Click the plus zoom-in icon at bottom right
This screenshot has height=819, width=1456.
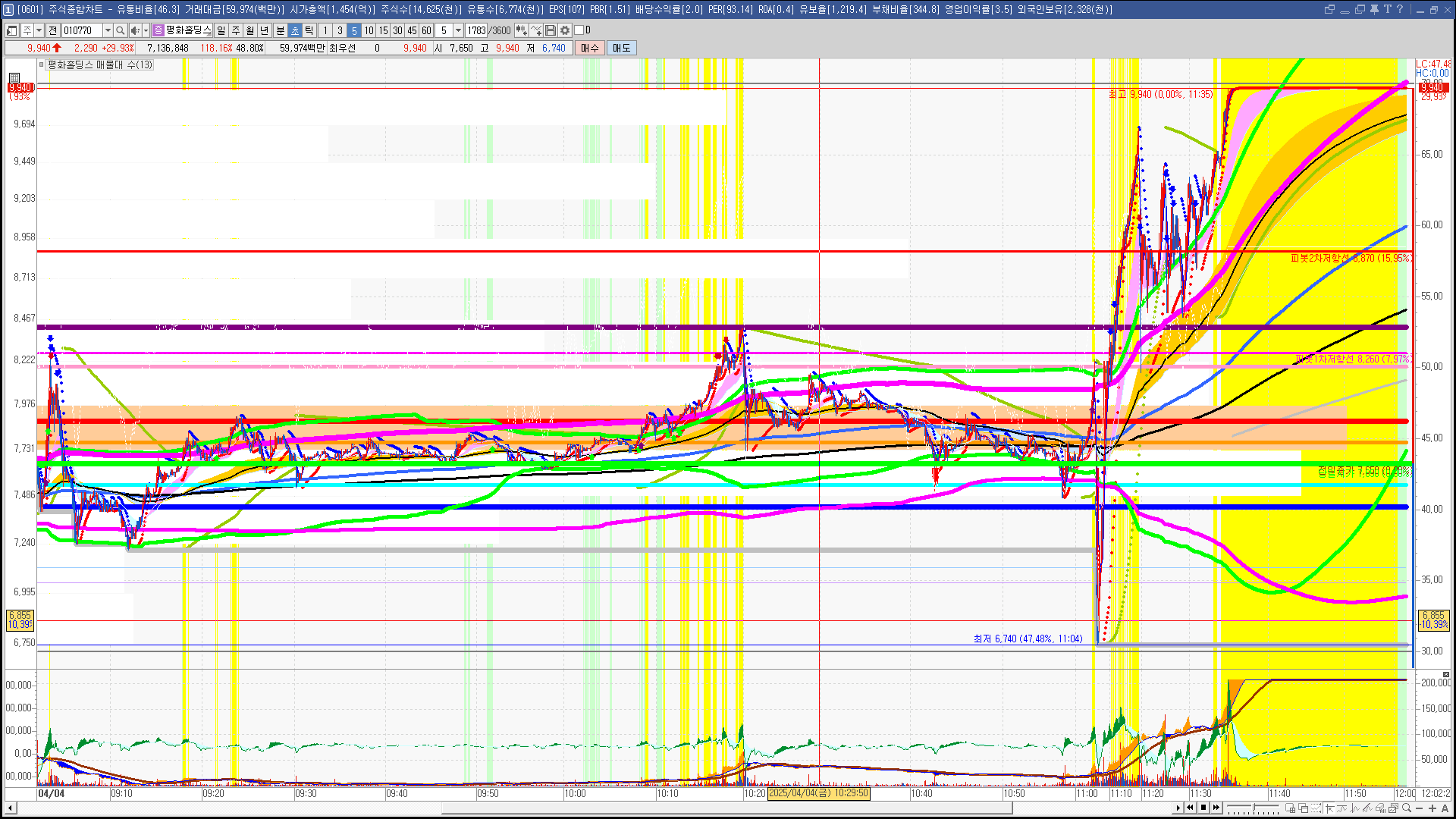[x=1432, y=808]
